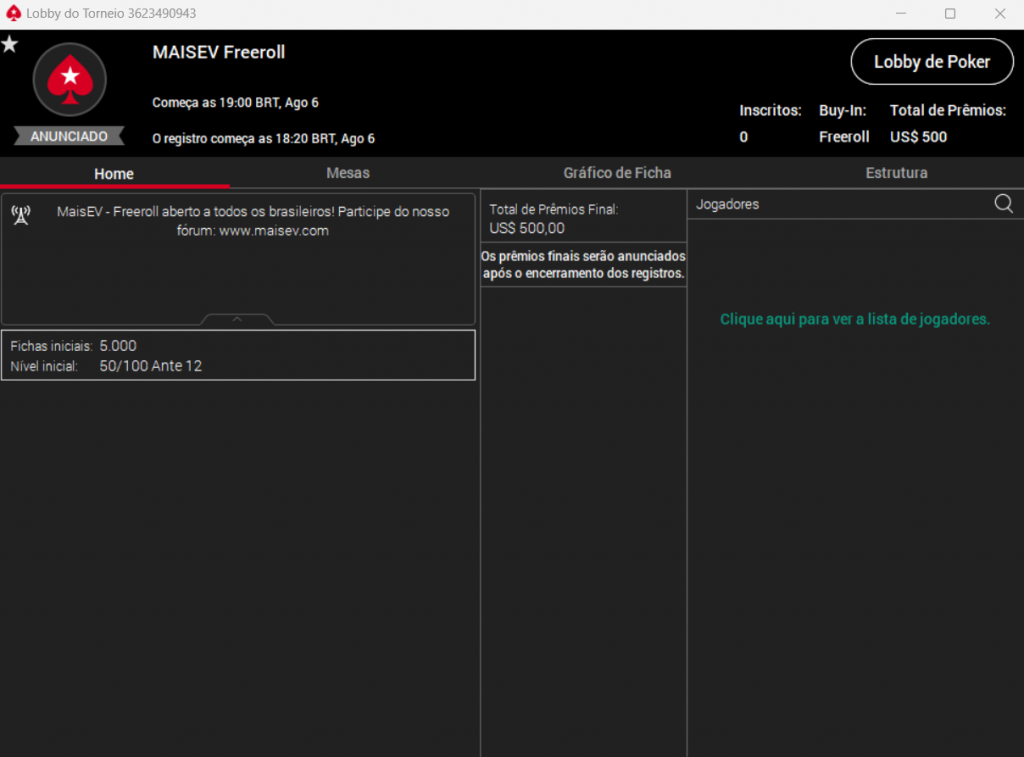Click the Buy-In value Freeroll
Screen dimensions: 1024x757
point(844,137)
